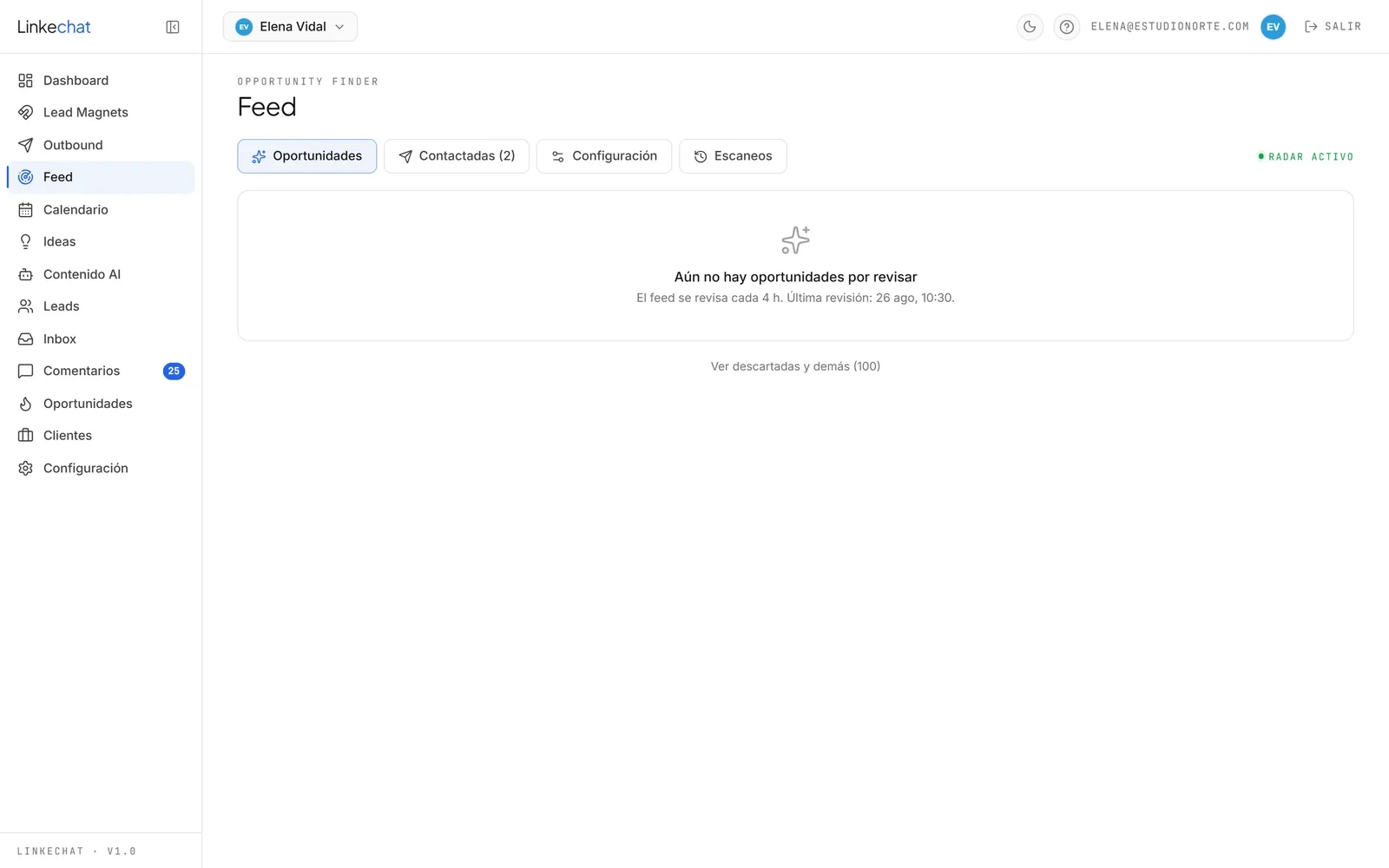1389x868 pixels.
Task: Click the Lead Magnets icon in the sidebar
Action: coord(26,113)
